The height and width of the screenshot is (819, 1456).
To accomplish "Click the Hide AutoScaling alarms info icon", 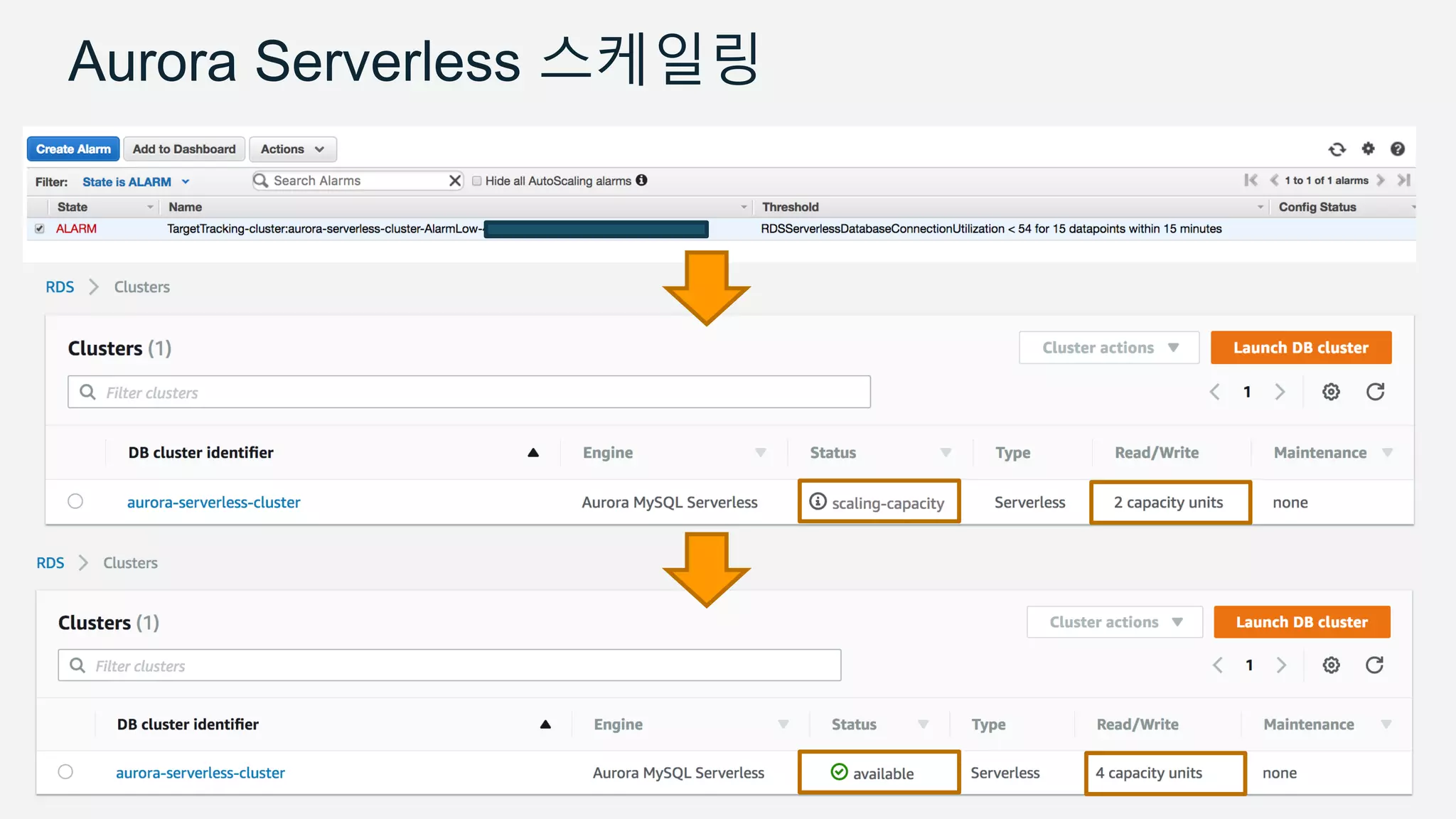I will pos(641,181).
